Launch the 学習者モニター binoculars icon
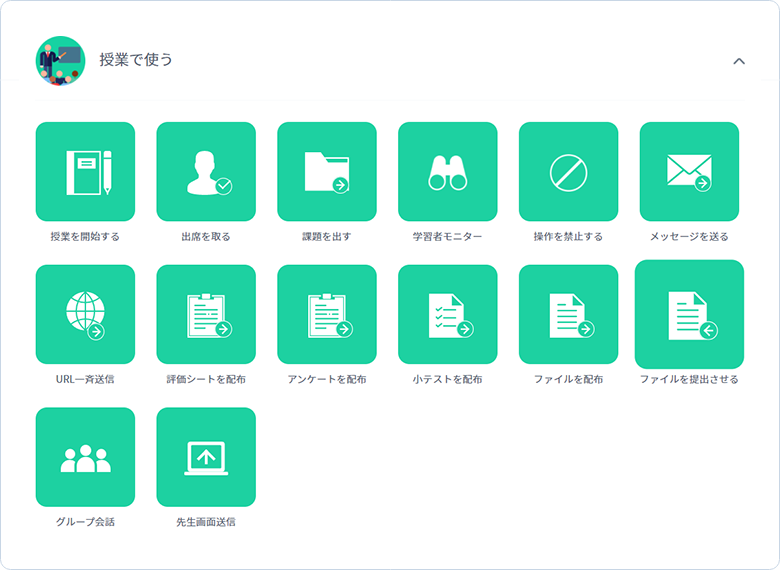Viewport: 780px width, 570px height. coord(448,172)
